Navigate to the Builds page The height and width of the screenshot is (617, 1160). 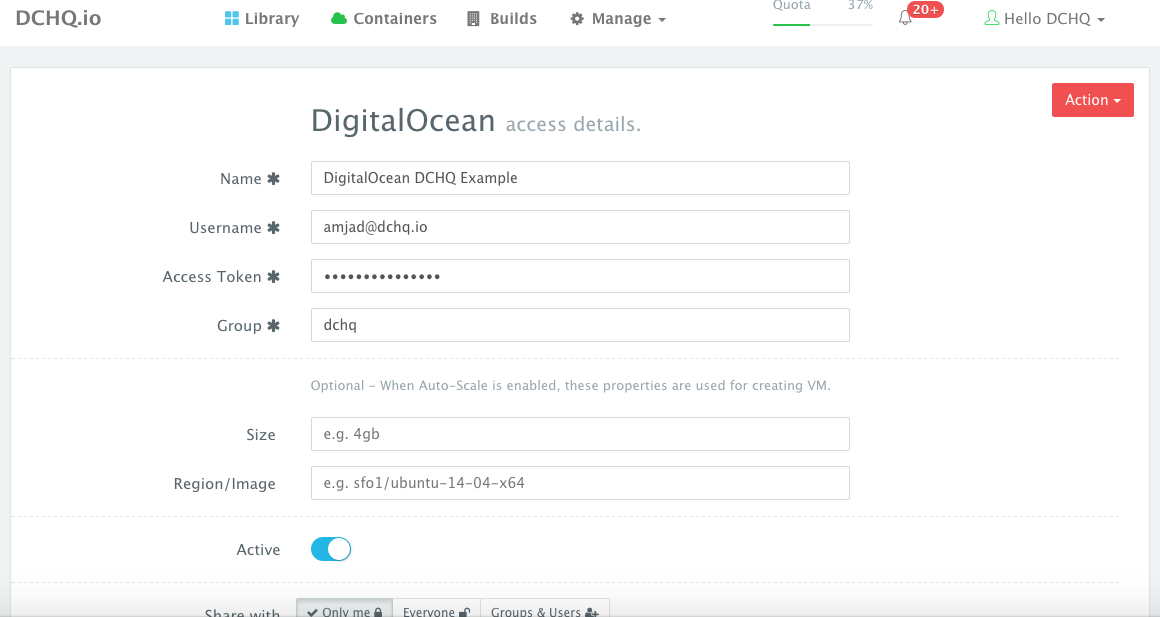point(502,18)
